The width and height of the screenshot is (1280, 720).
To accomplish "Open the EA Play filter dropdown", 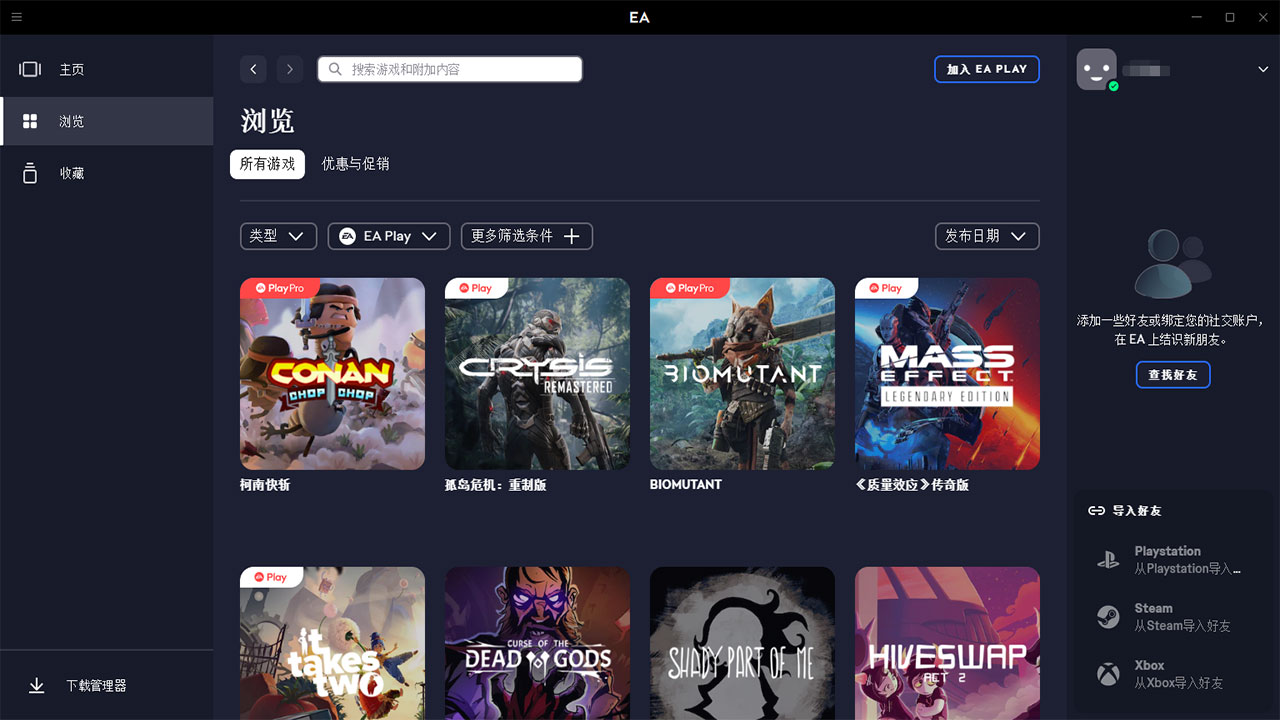I will coord(389,236).
